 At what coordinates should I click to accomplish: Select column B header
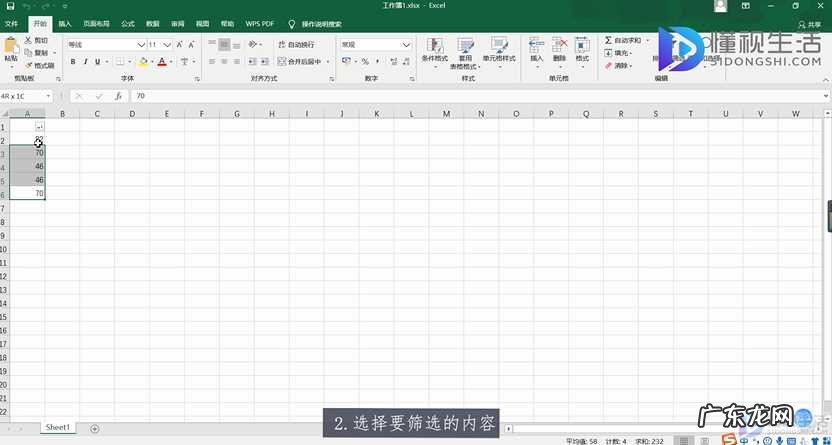[62, 114]
